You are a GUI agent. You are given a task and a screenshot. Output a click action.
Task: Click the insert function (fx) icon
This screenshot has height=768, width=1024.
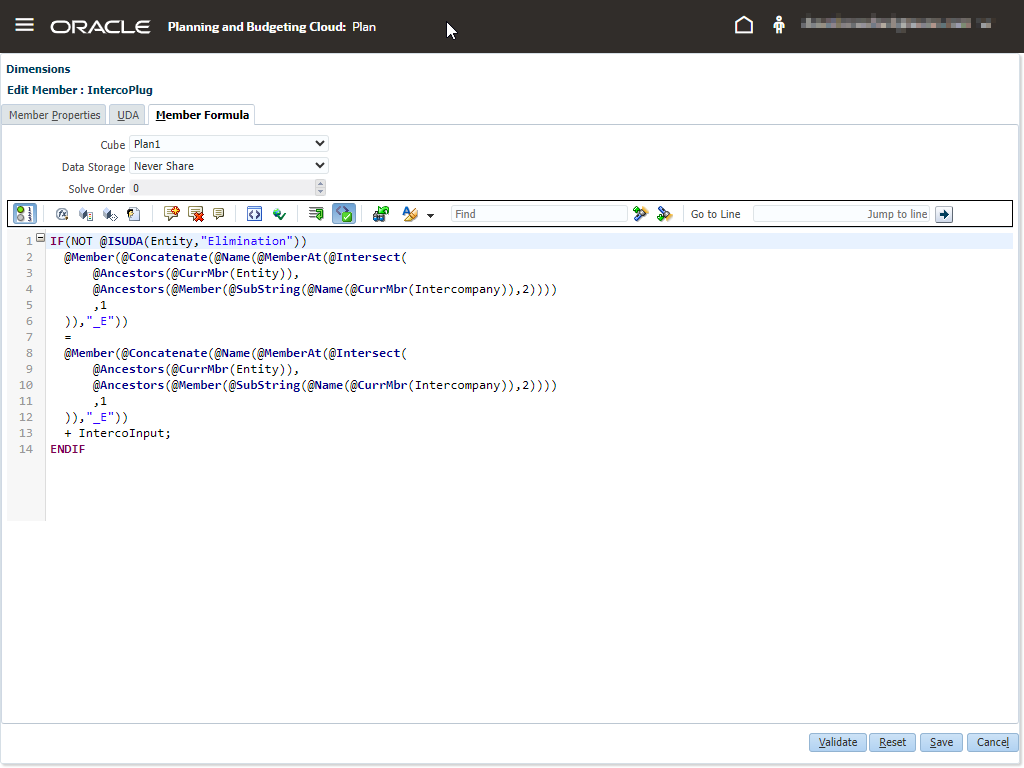tap(62, 214)
